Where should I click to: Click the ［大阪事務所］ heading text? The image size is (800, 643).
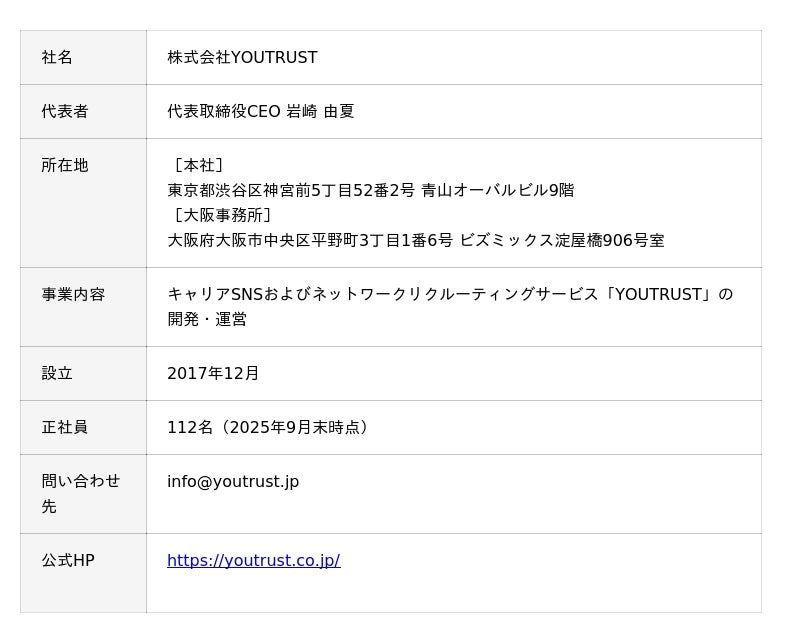tap(221, 215)
